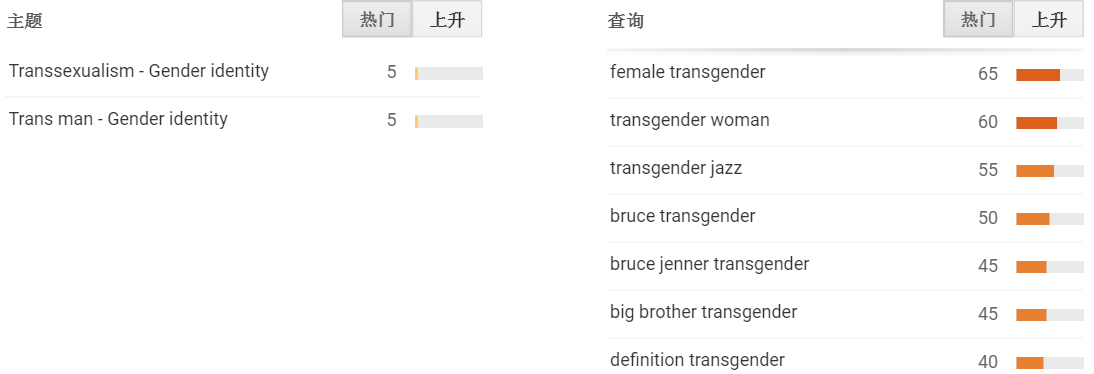The height and width of the screenshot is (374, 1094).
Task: Click bar for transgender woman score 60
Action: [x=1049, y=123]
